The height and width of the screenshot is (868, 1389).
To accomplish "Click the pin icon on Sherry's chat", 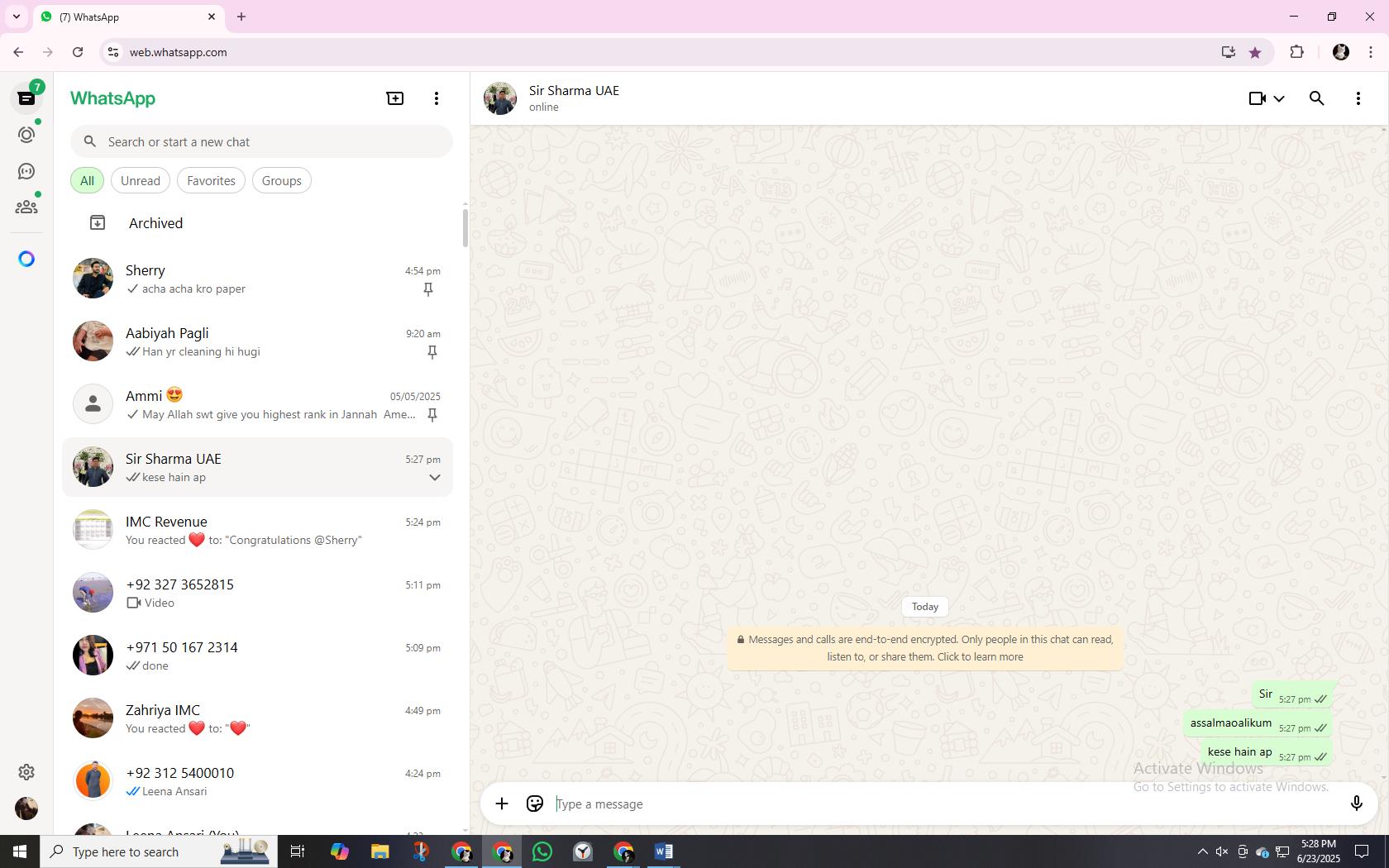I will point(428,289).
